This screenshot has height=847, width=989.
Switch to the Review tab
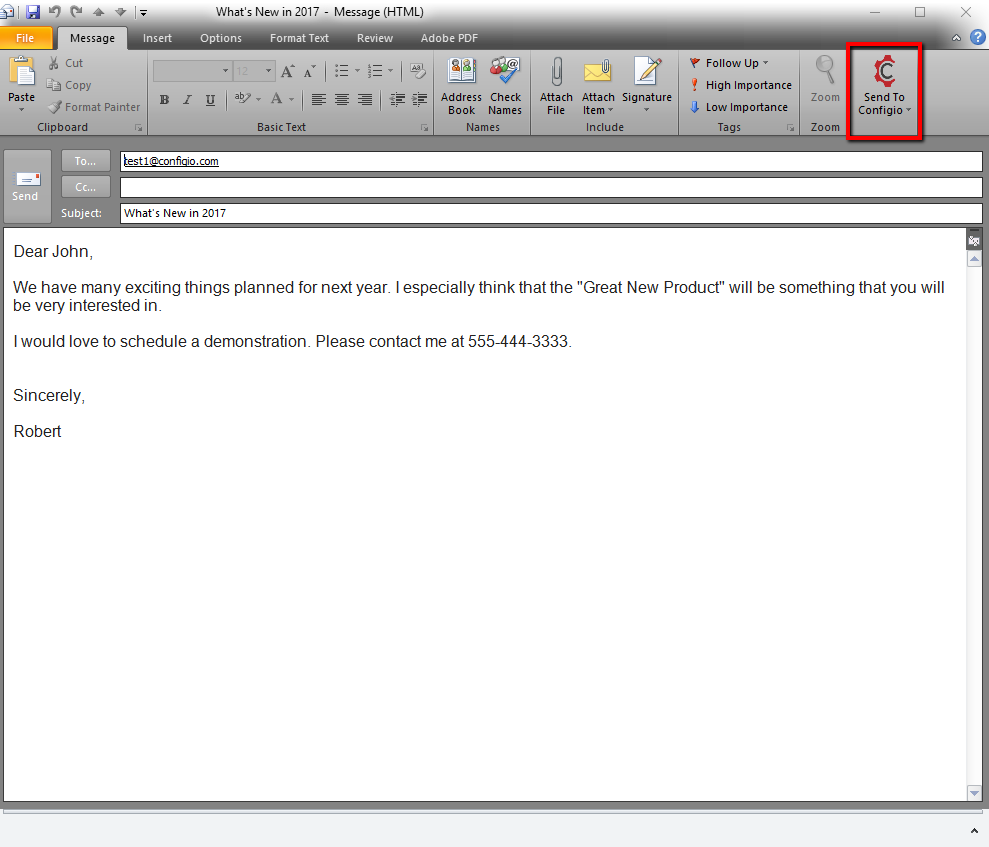(375, 38)
